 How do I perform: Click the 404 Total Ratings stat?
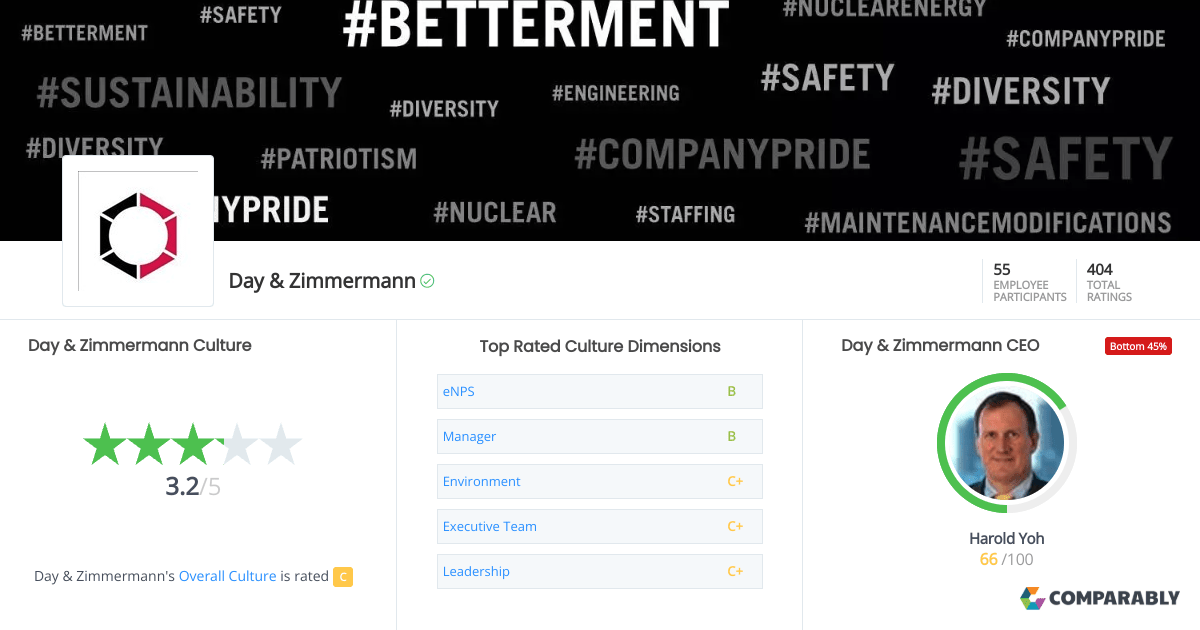point(1108,282)
